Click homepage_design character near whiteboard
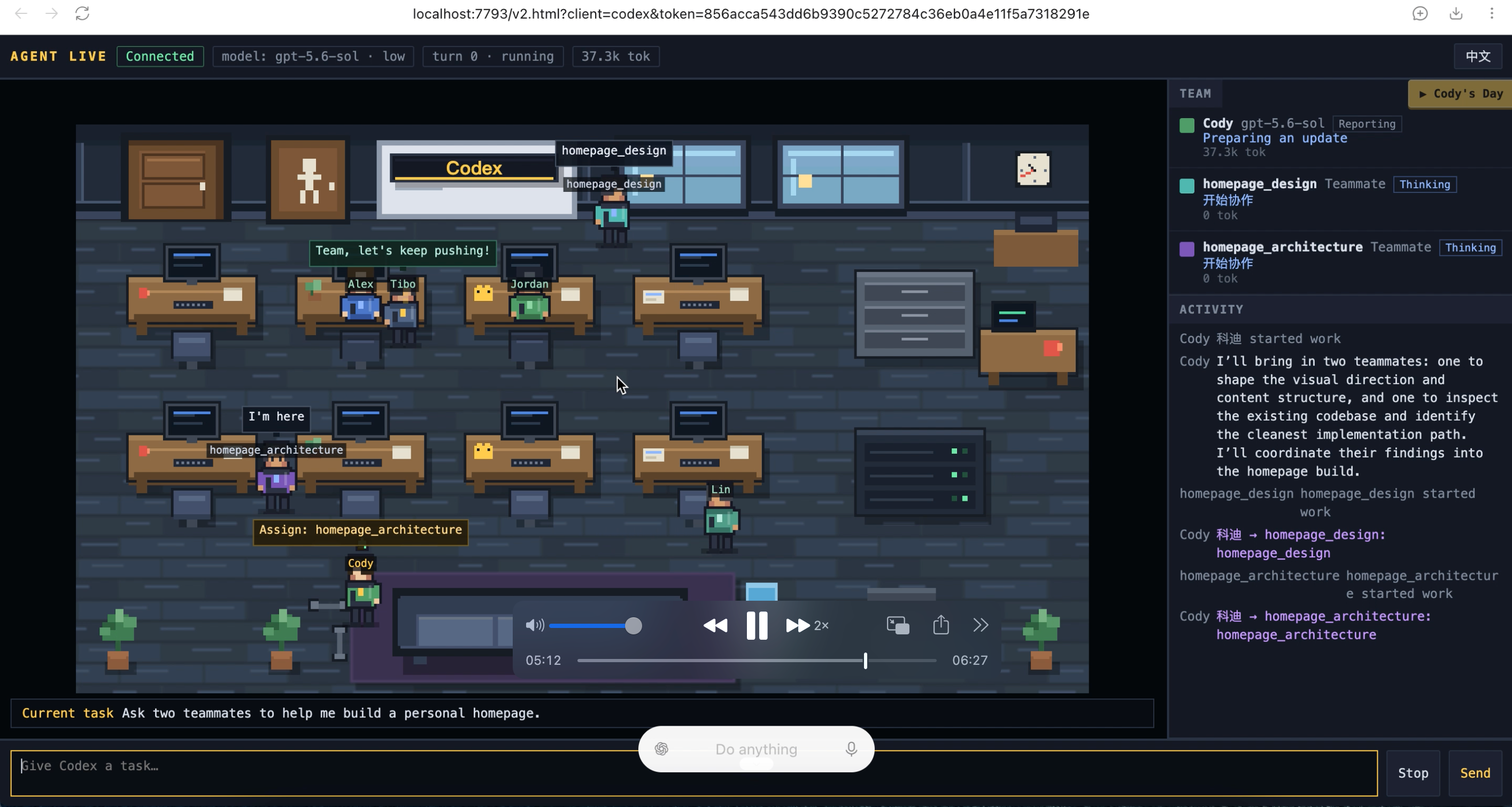Image resolution: width=1512 pixels, height=807 pixels. (613, 219)
